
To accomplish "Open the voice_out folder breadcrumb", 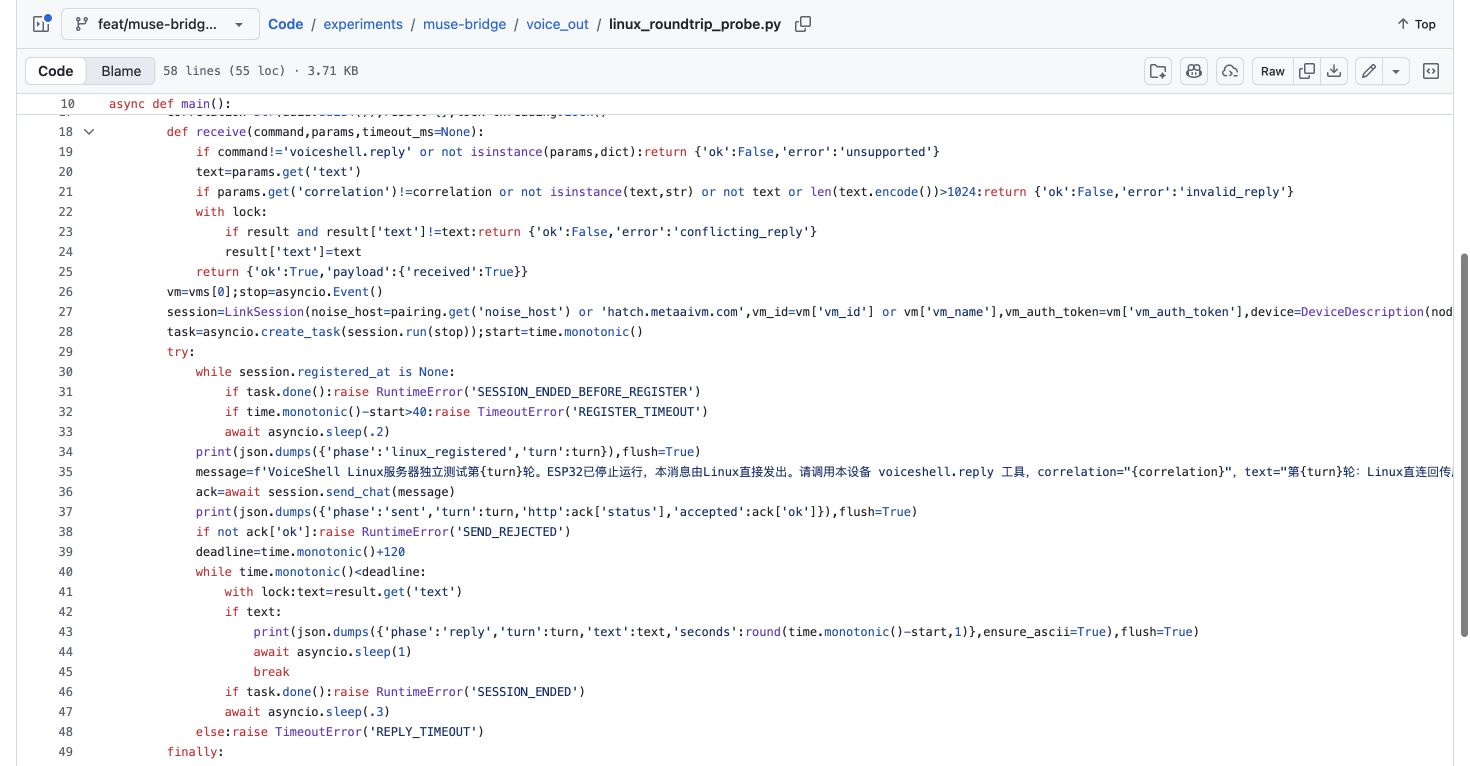I will pyautogui.click(x=557, y=24).
